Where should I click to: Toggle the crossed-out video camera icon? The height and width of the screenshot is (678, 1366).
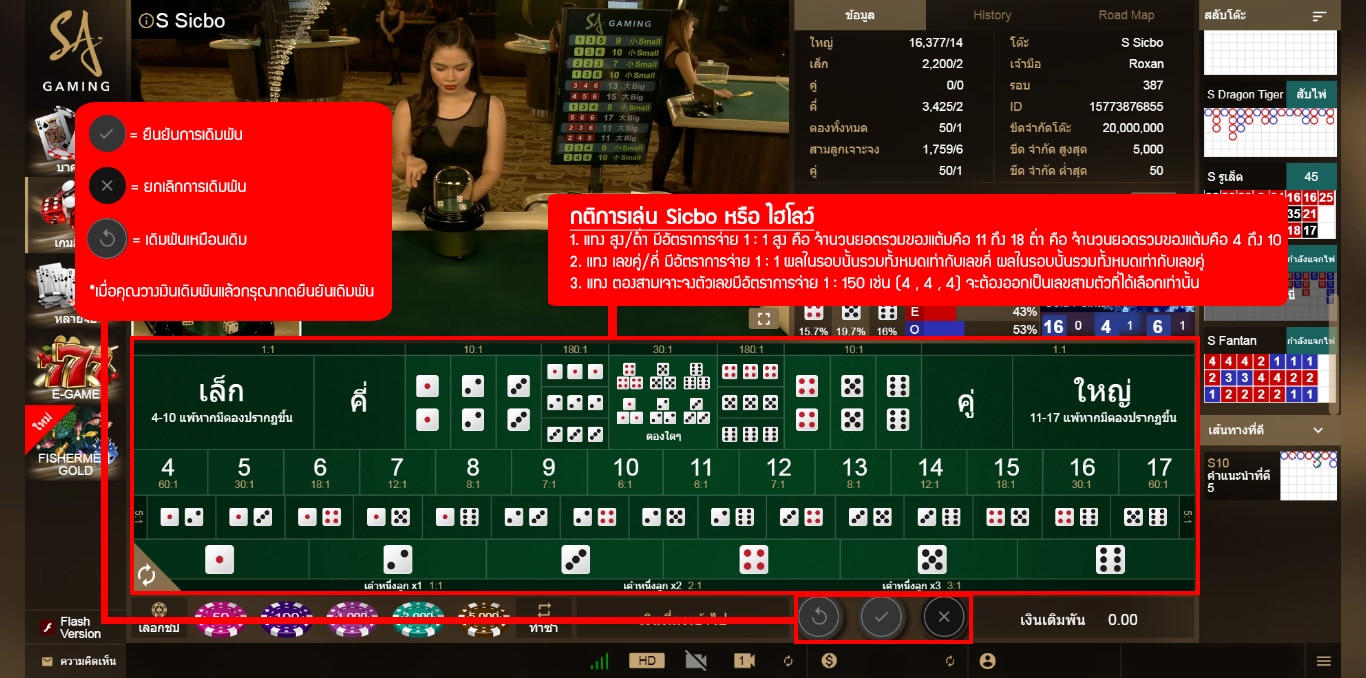tap(696, 661)
